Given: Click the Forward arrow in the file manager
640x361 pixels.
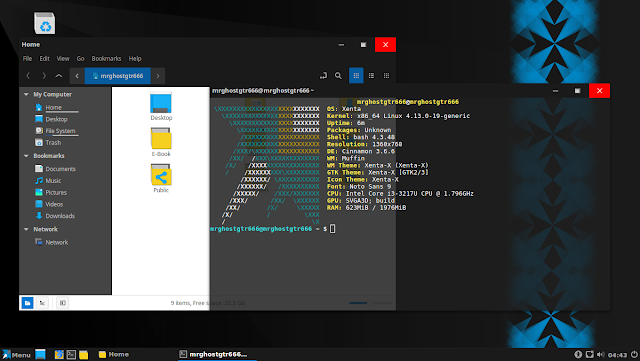Looking at the screenshot, I should (x=44, y=76).
